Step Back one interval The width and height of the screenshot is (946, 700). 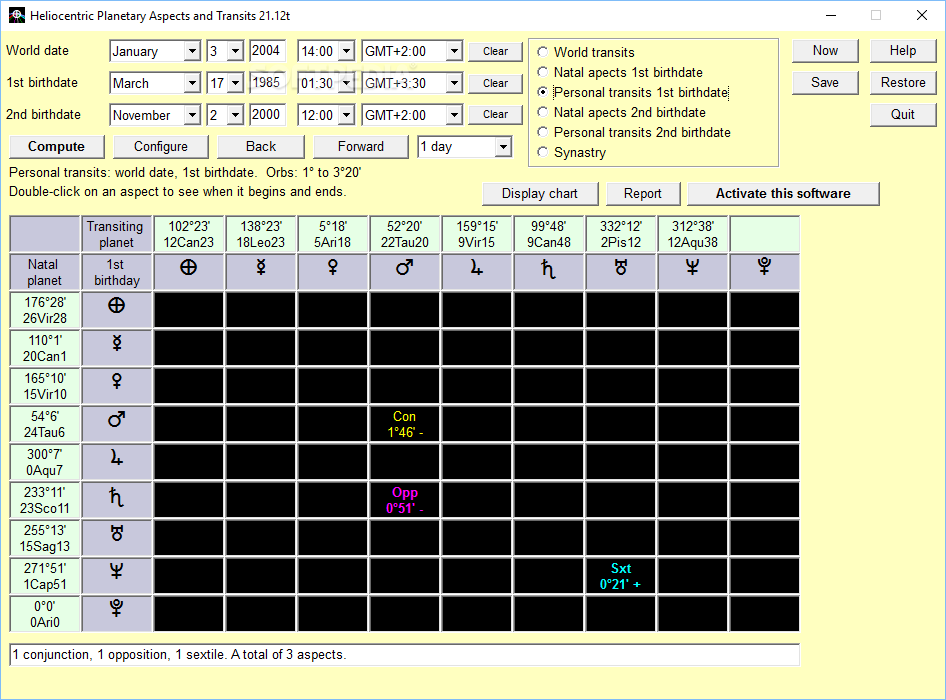[x=261, y=147]
